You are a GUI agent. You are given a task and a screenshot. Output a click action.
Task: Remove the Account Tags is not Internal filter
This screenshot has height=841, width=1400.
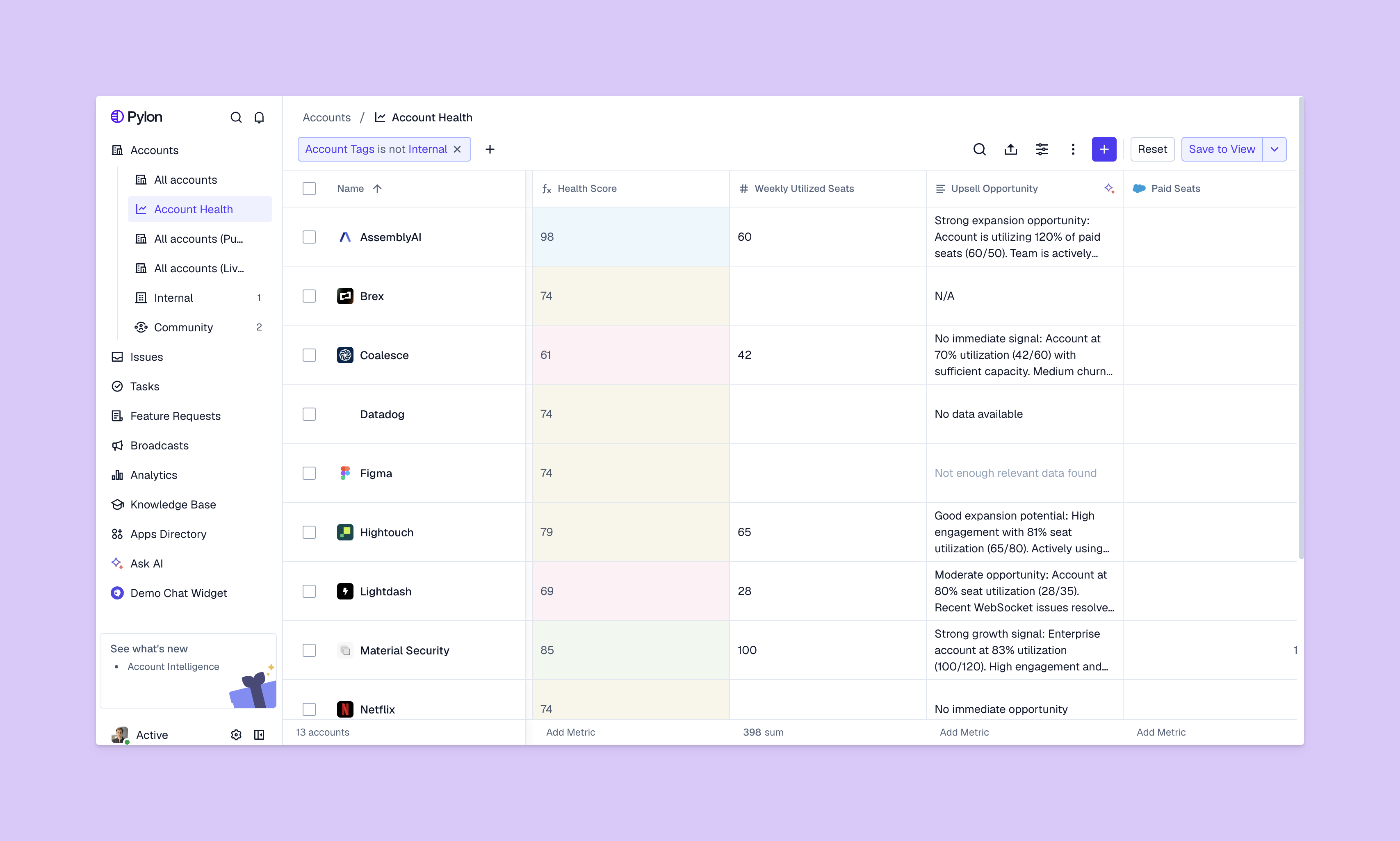pos(457,149)
